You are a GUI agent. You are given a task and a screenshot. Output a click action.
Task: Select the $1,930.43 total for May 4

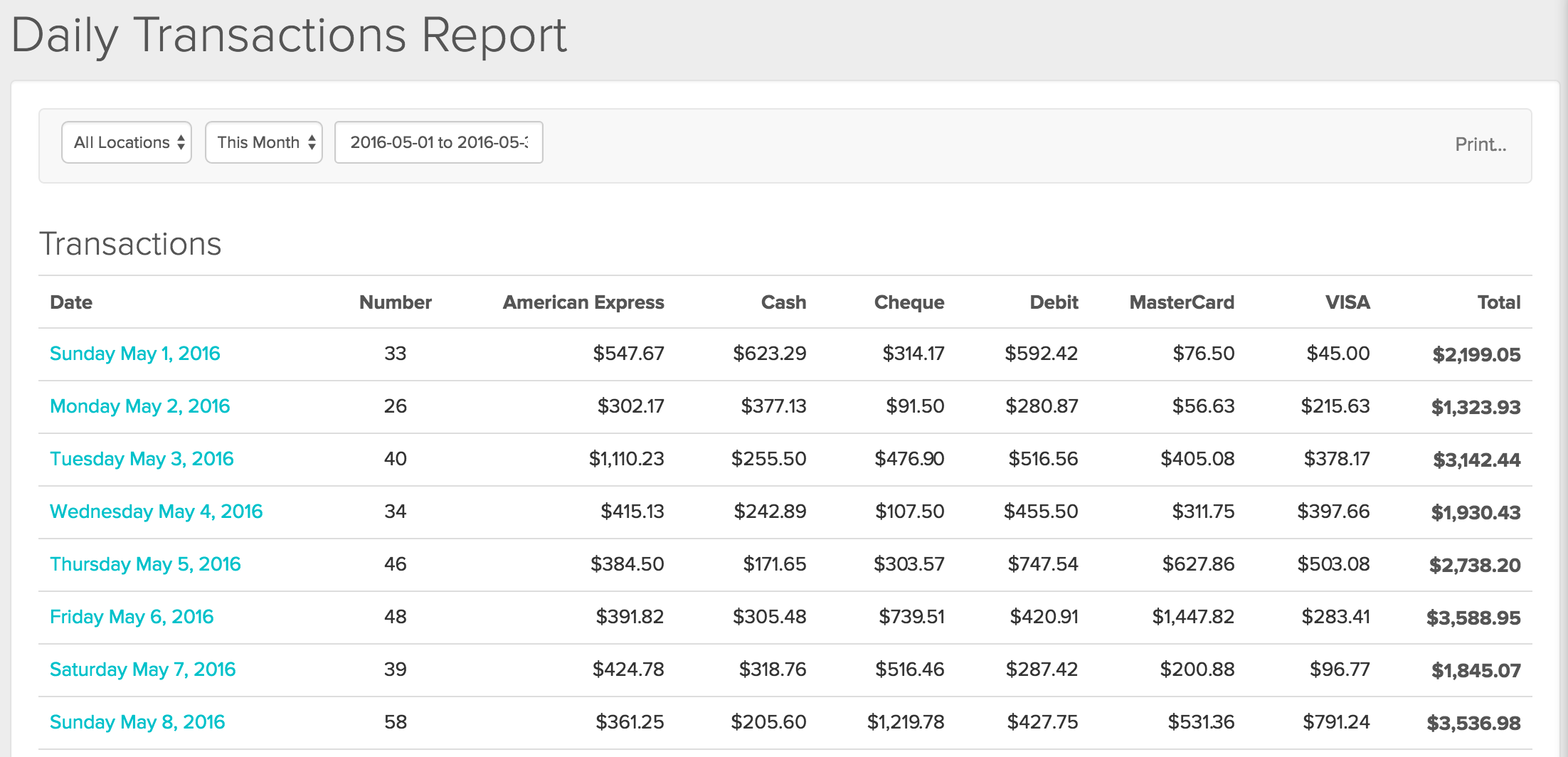pos(1476,512)
